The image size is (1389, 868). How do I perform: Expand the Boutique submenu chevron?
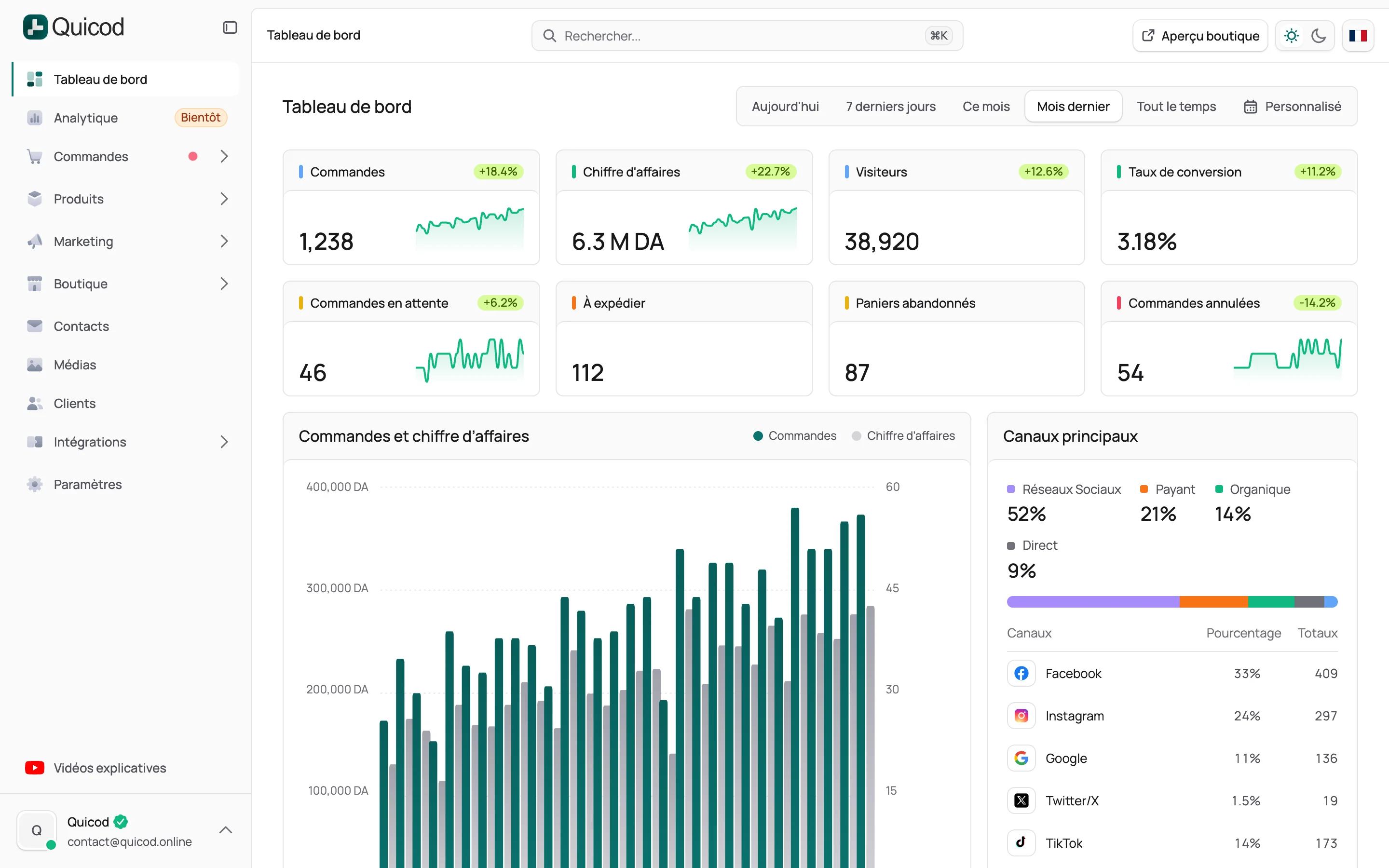[224, 284]
